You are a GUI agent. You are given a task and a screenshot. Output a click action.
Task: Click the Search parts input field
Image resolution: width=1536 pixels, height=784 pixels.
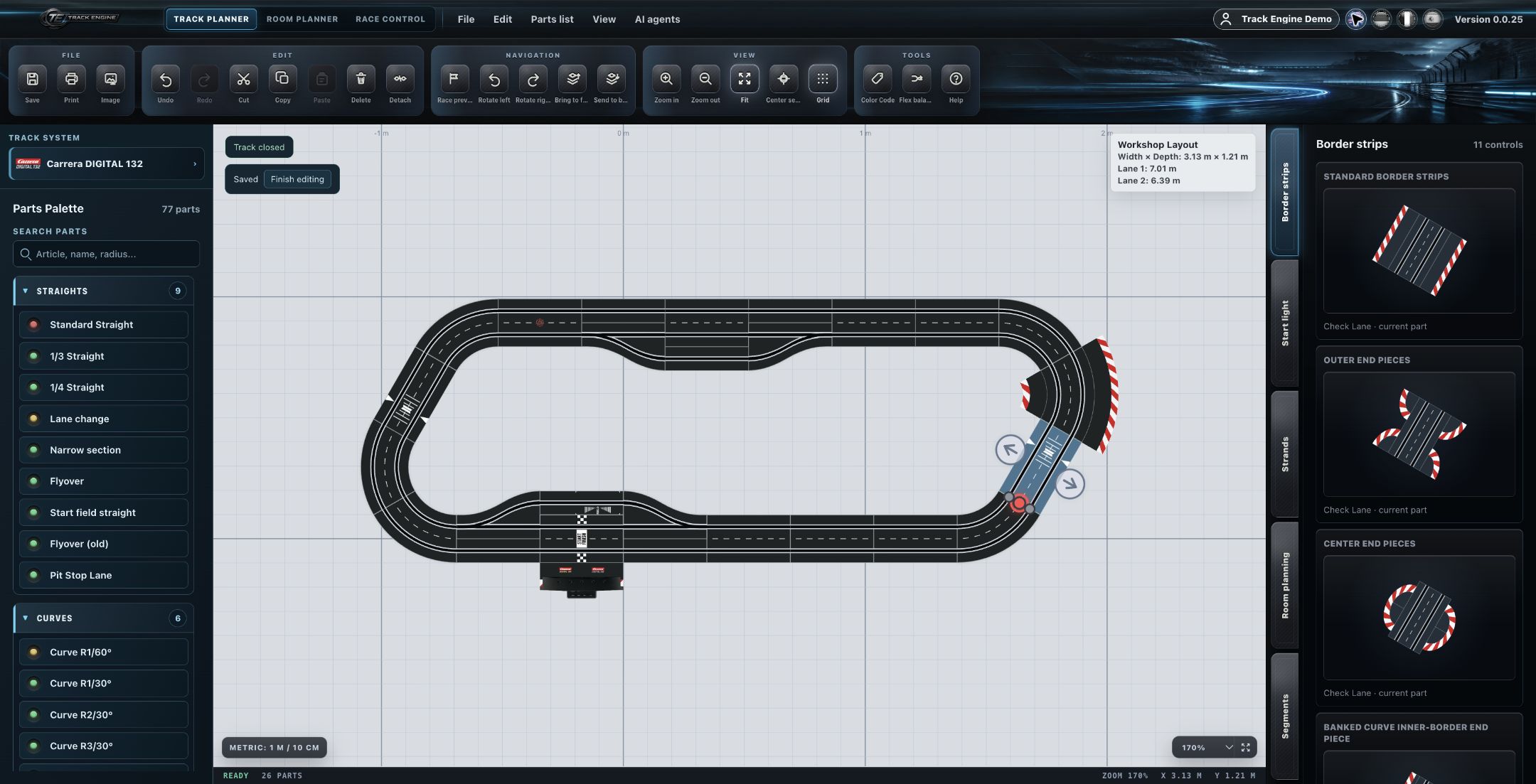click(107, 254)
